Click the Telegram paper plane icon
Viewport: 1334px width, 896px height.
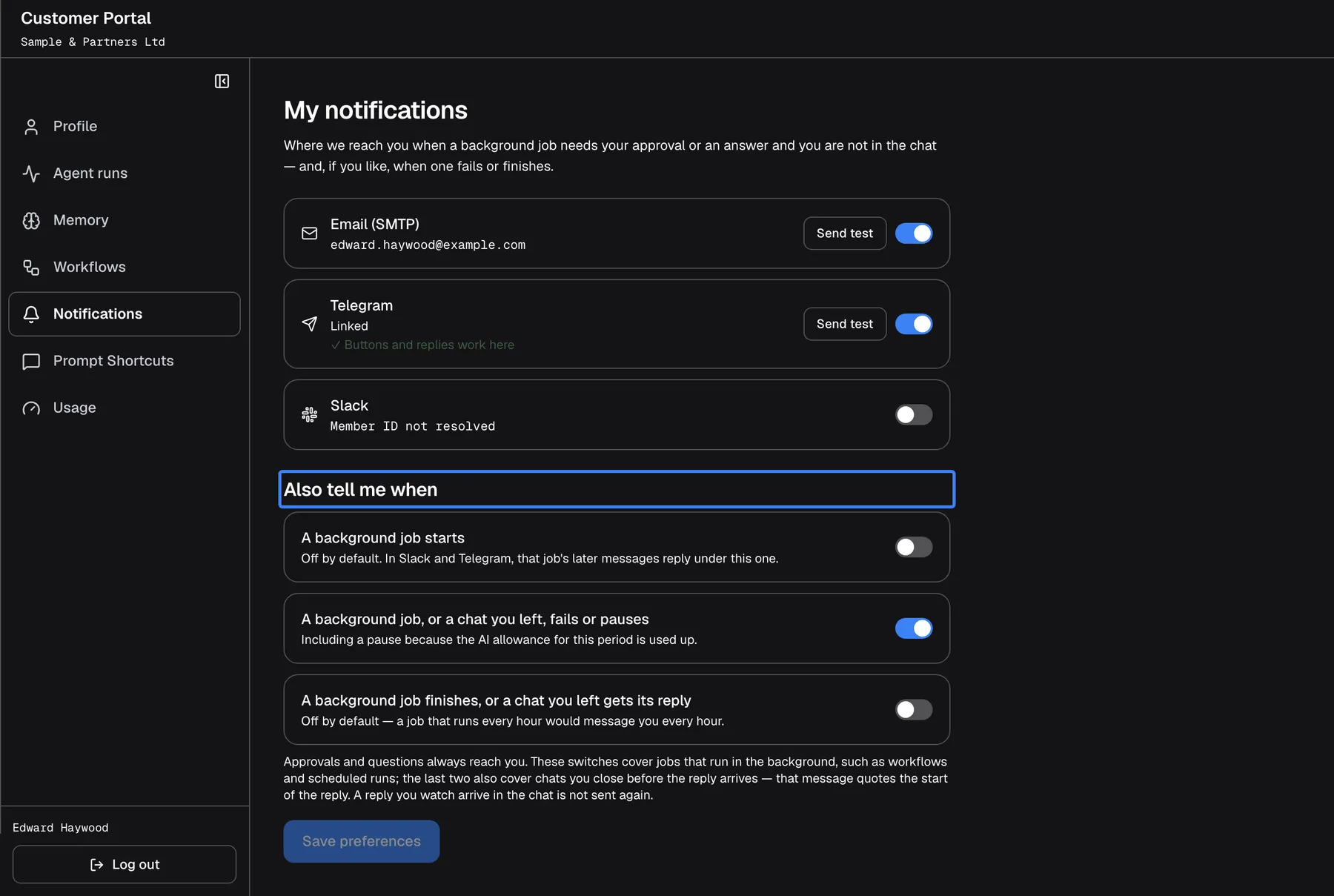coord(310,324)
